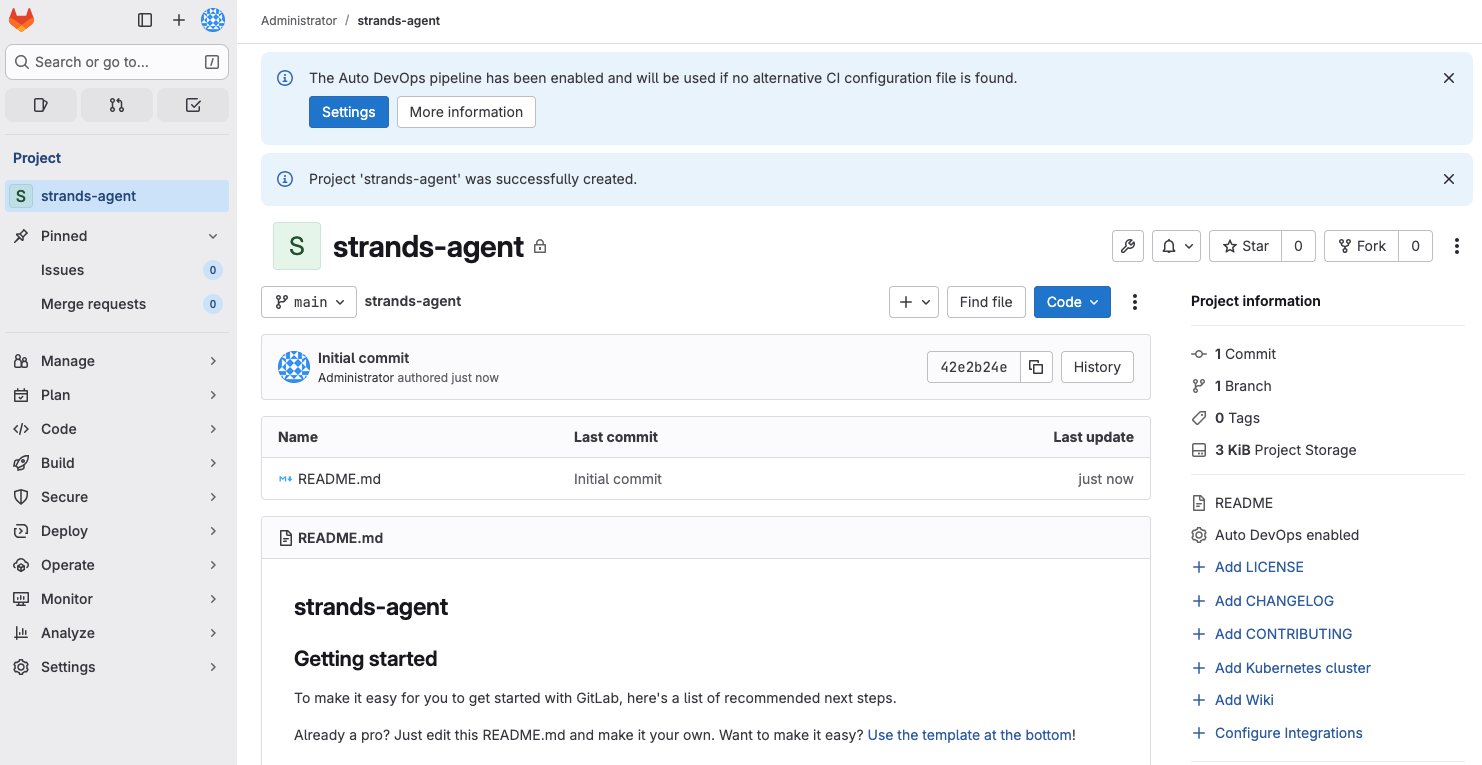Screen dimensions: 1482x765
Task: Select the merge requests icon in sidebar
Action: 117,104
